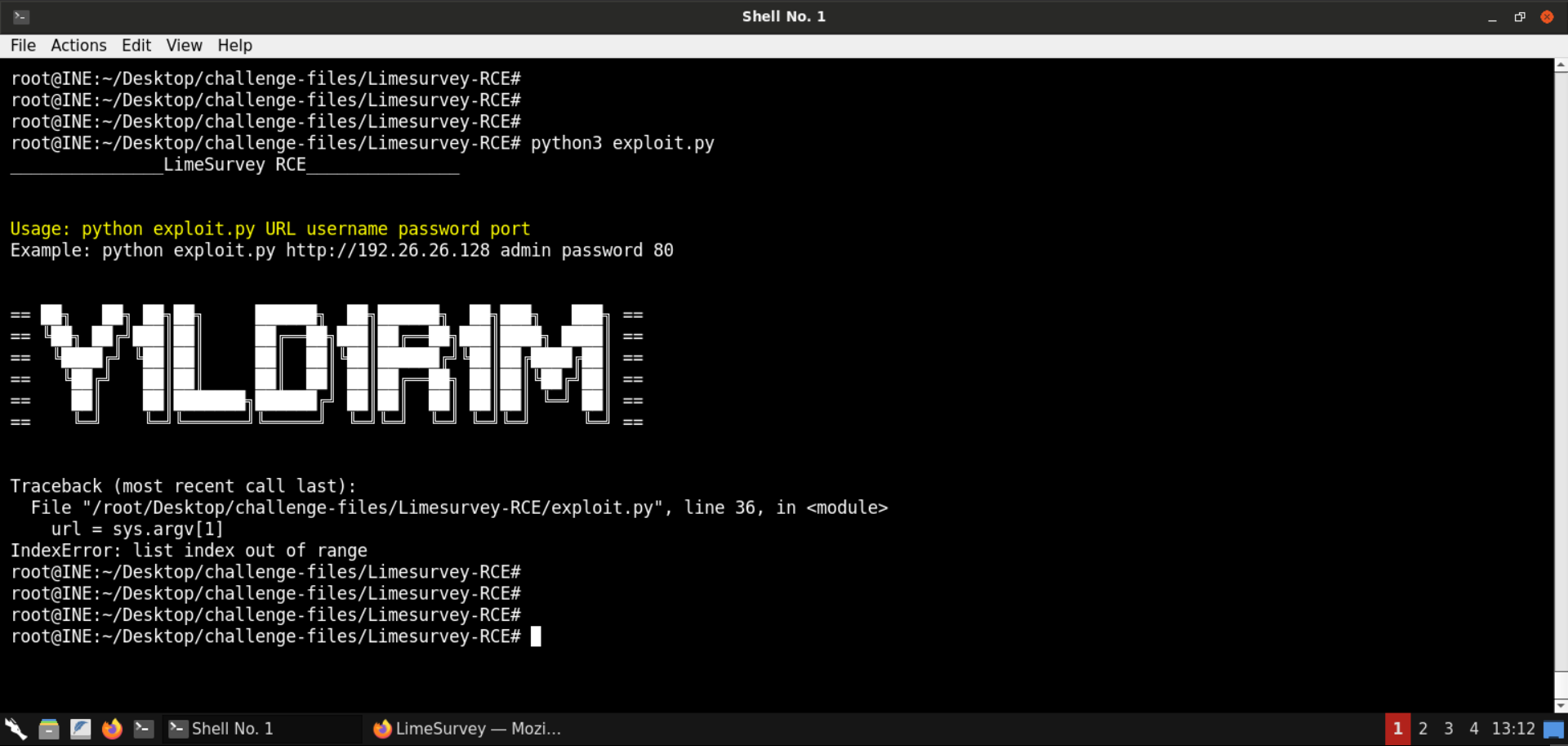
Task: Open the file manager from taskbar
Action: [x=49, y=729]
